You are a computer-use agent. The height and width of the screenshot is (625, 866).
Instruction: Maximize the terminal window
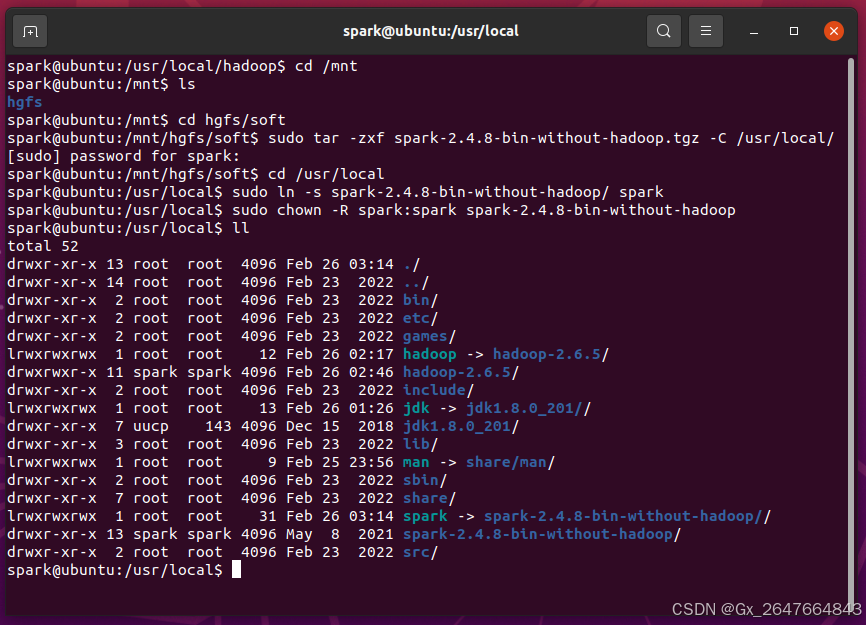[794, 31]
